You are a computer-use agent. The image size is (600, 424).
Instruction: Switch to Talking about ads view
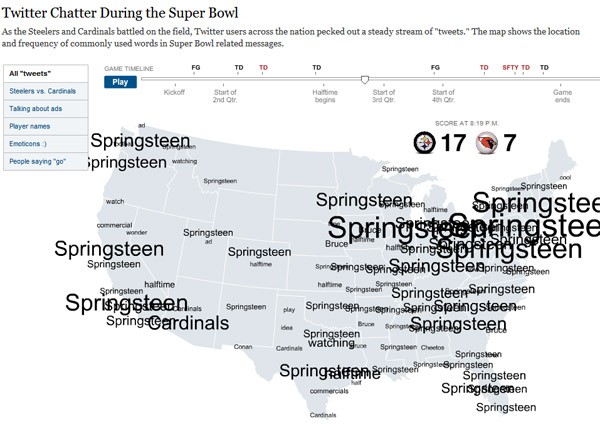coord(46,109)
